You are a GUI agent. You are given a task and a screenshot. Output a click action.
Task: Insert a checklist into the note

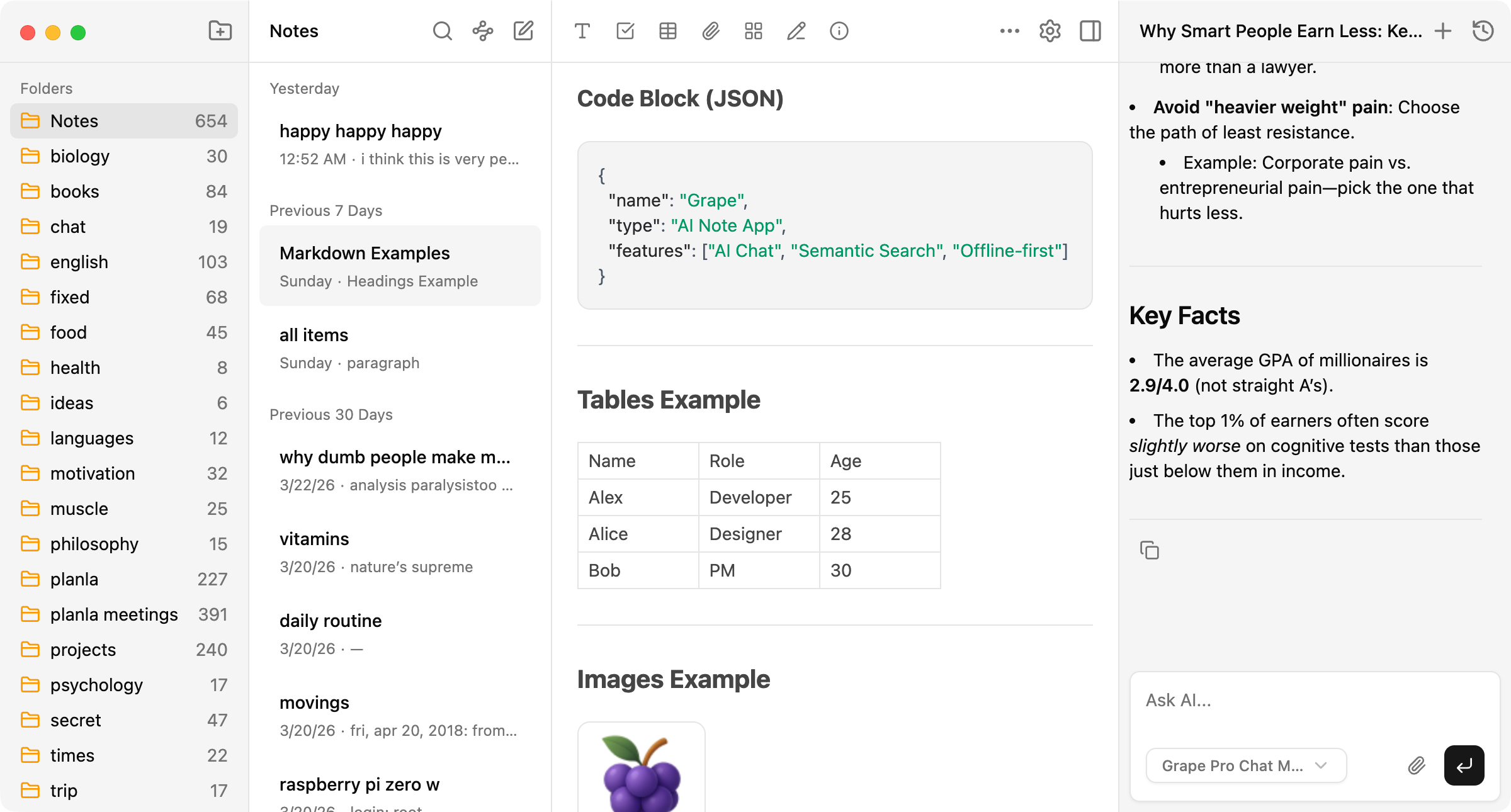tap(625, 30)
